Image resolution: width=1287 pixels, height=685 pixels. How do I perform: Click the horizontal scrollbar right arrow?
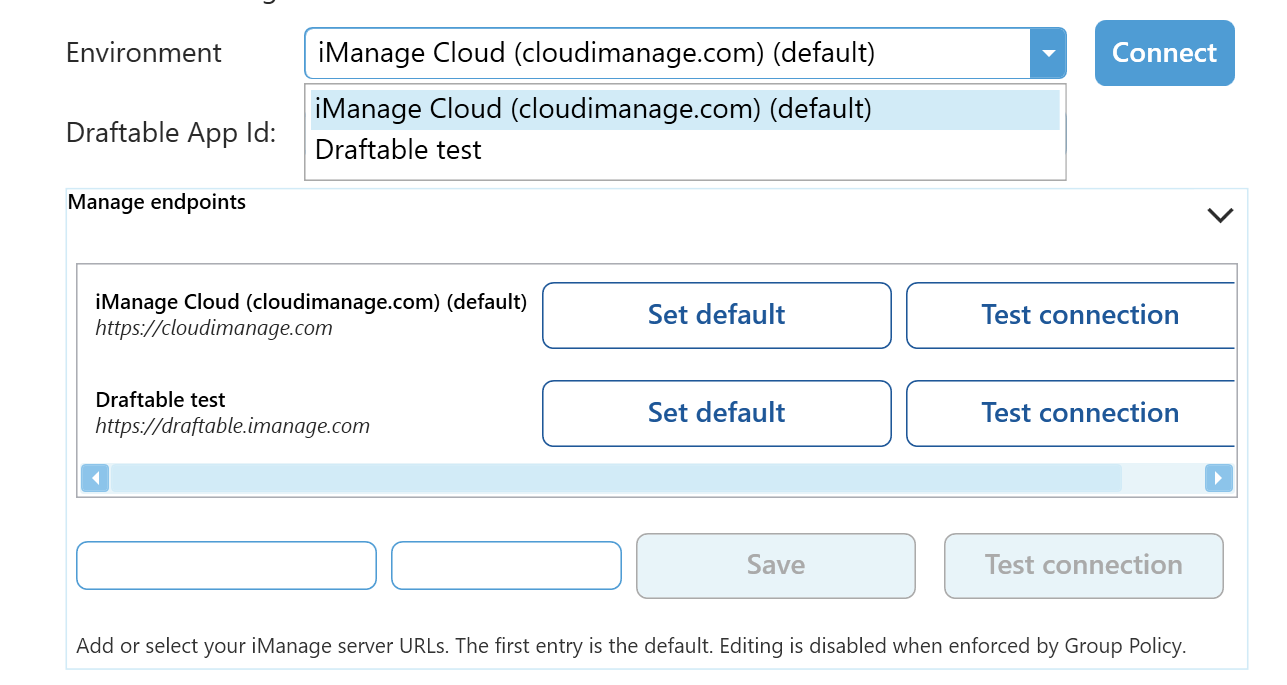[1218, 478]
